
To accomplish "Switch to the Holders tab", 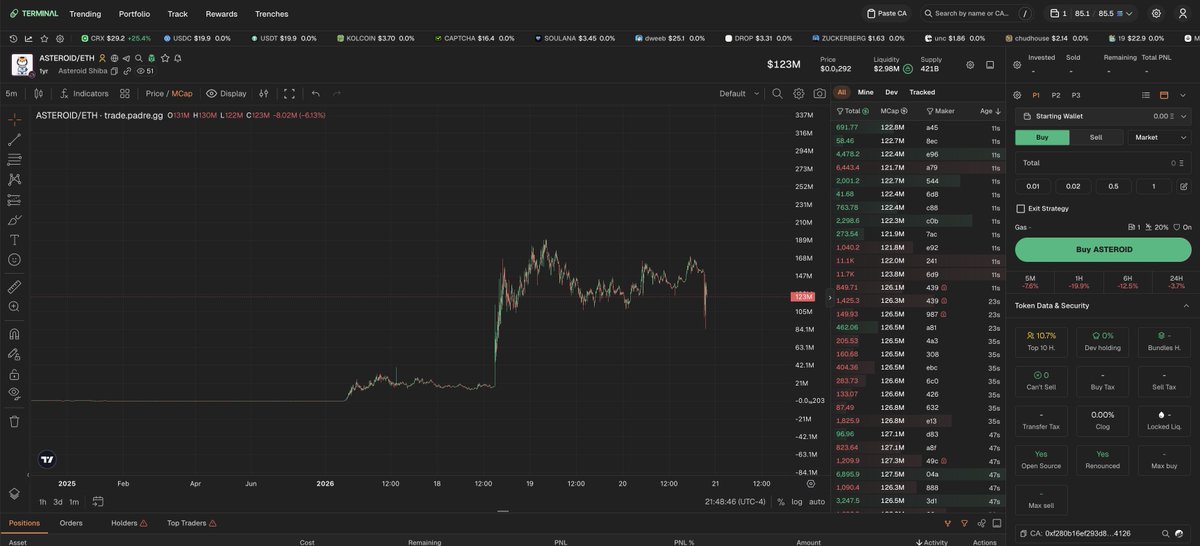I will pyautogui.click(x=129, y=523).
